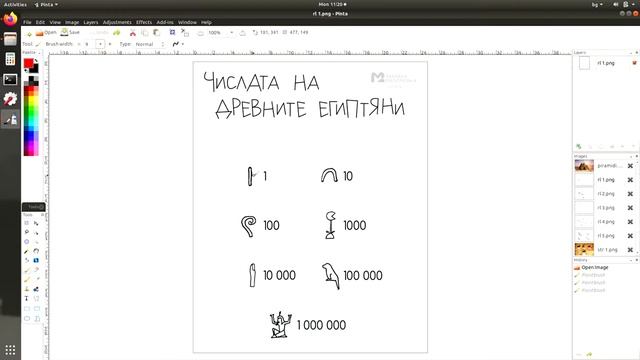Select the Gradient tool in toolbox
The height and width of the screenshot is (360, 640).
click(36, 260)
